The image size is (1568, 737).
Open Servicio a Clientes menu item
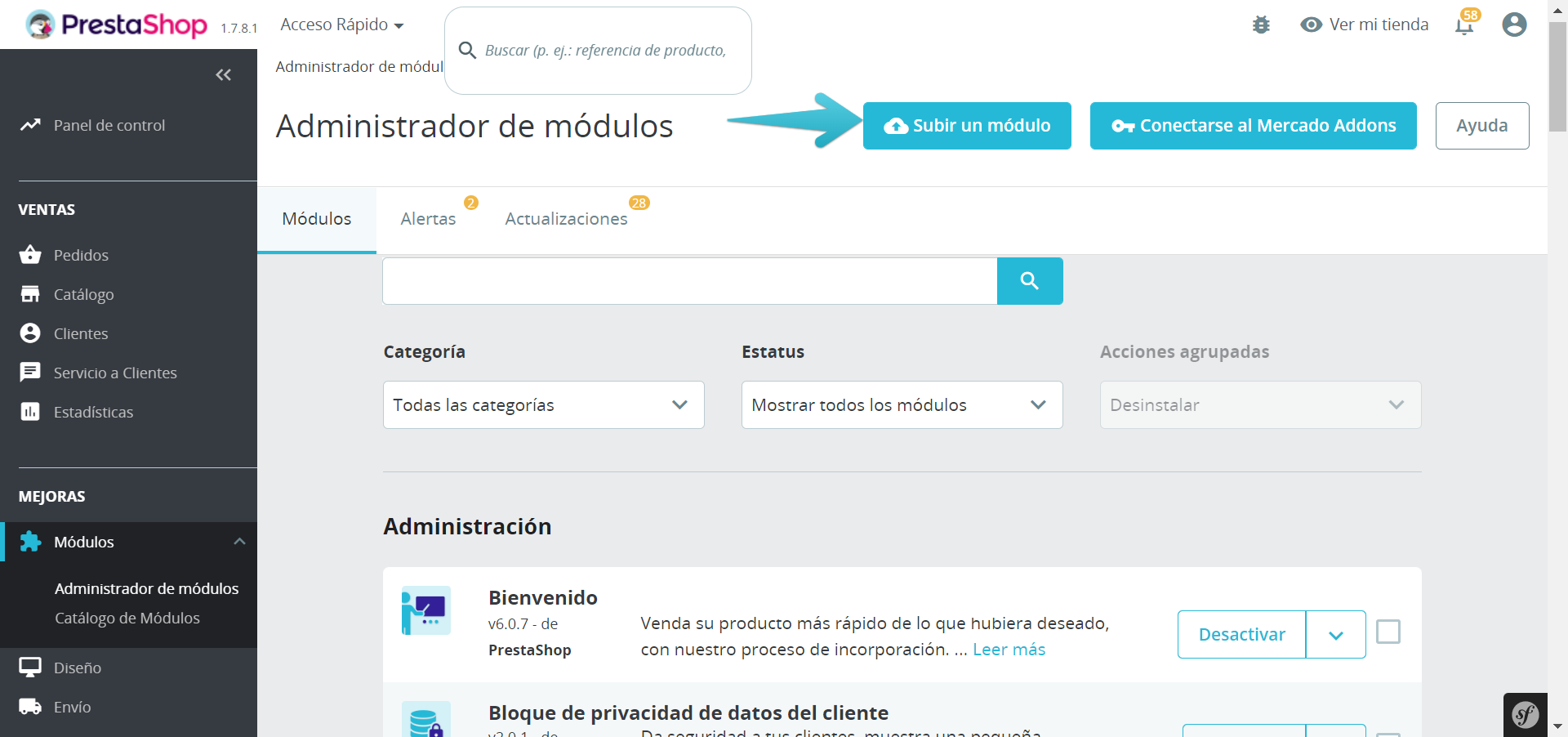coord(115,373)
